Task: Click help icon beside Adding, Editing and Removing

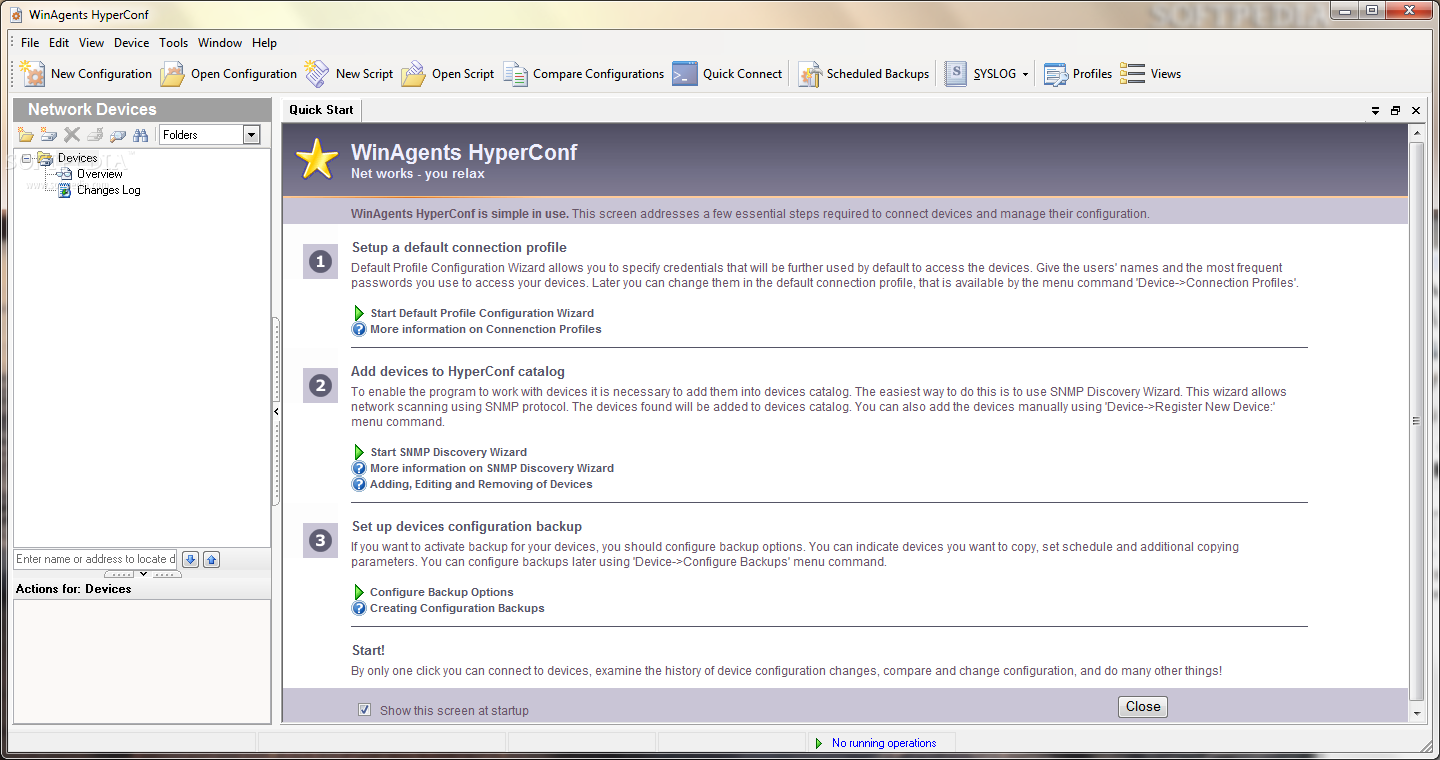Action: click(x=359, y=484)
